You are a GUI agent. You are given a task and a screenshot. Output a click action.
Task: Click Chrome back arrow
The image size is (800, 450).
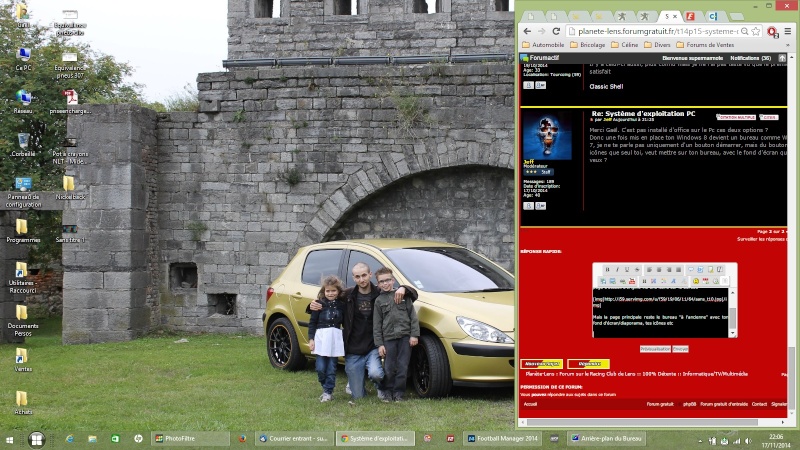pos(528,31)
